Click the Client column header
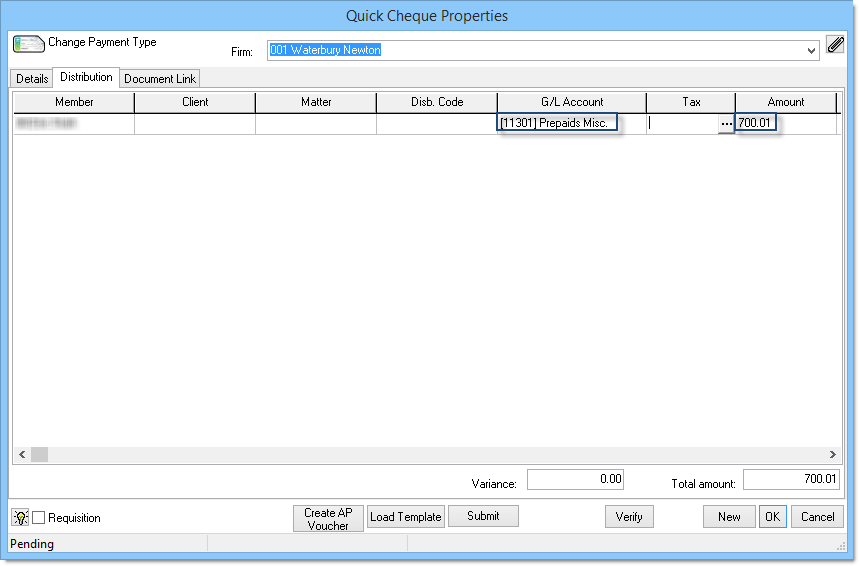Screen dimensions: 859x566 [x=195, y=102]
